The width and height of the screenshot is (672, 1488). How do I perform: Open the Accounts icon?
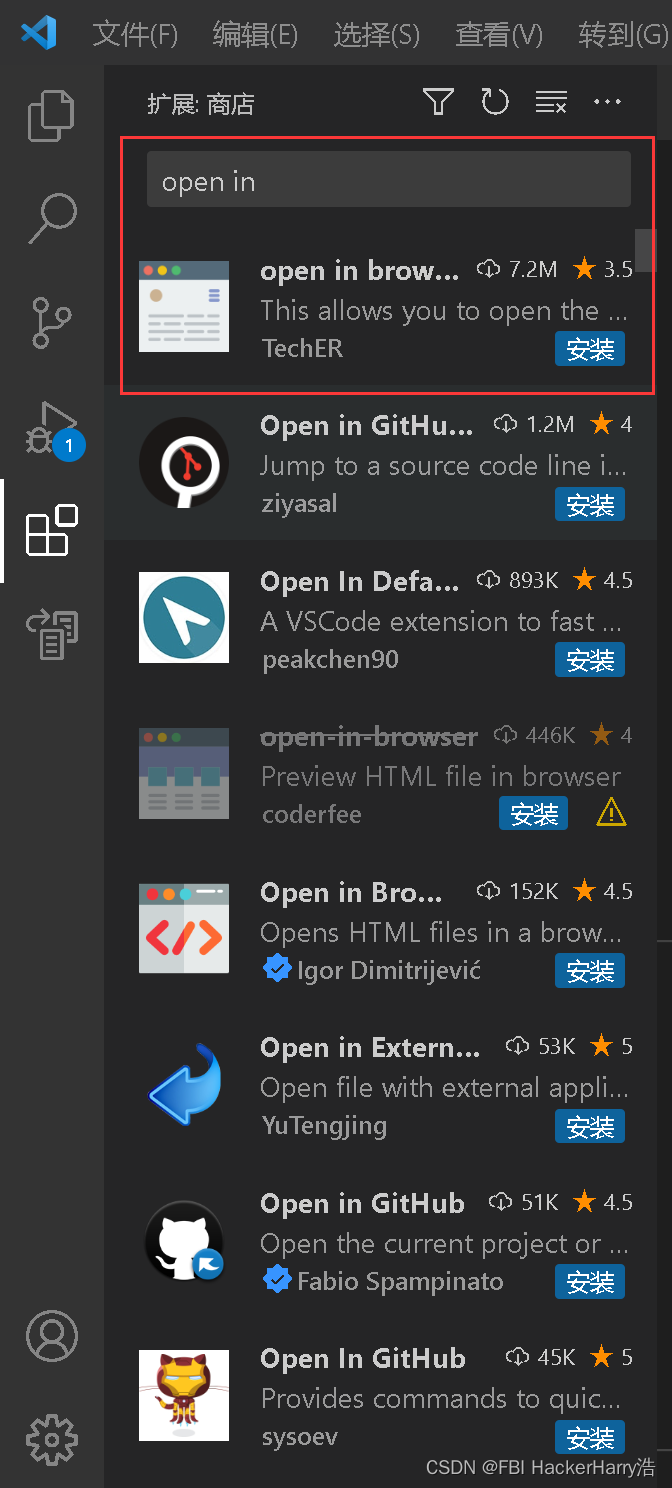[x=51, y=1335]
